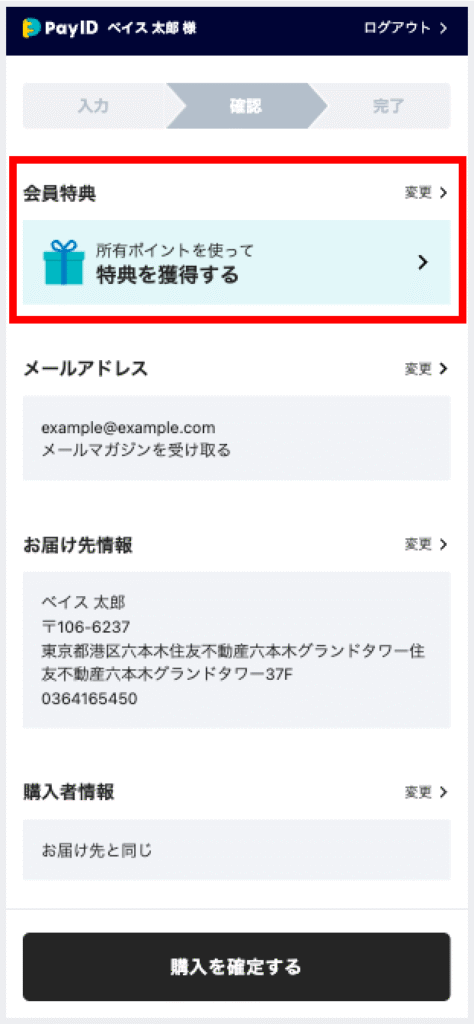Click chevron beside 会員特典 変更
The width and height of the screenshot is (474, 1024).
click(444, 193)
